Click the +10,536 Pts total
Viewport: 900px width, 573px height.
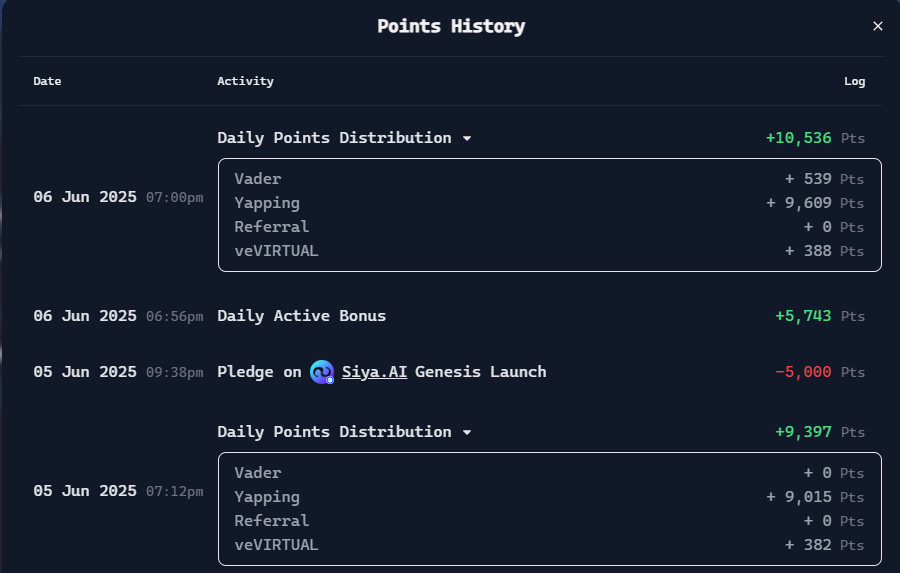[x=815, y=138]
